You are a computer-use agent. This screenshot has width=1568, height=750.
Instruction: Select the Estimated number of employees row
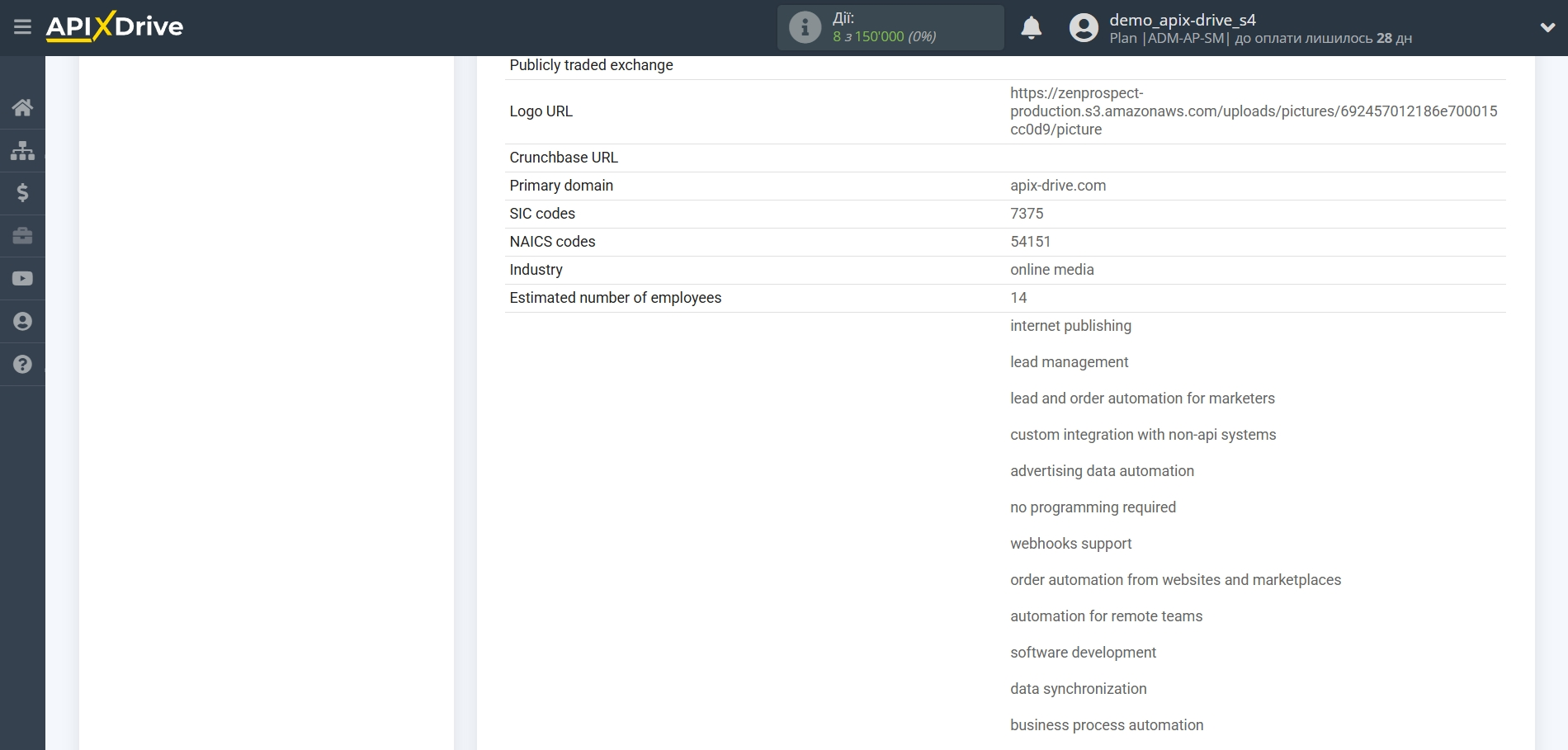(x=615, y=298)
